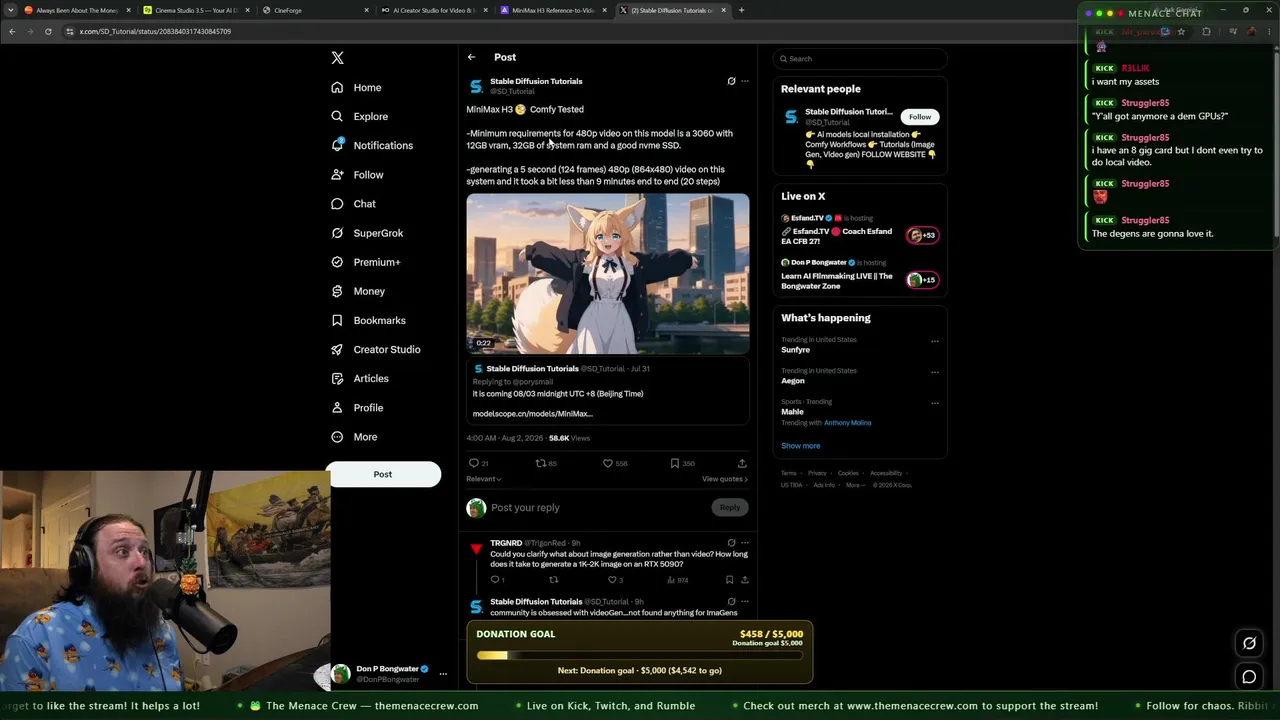Image resolution: width=1280 pixels, height=720 pixels.
Task: Reload the page in the browser toolbar
Action: click(48, 31)
